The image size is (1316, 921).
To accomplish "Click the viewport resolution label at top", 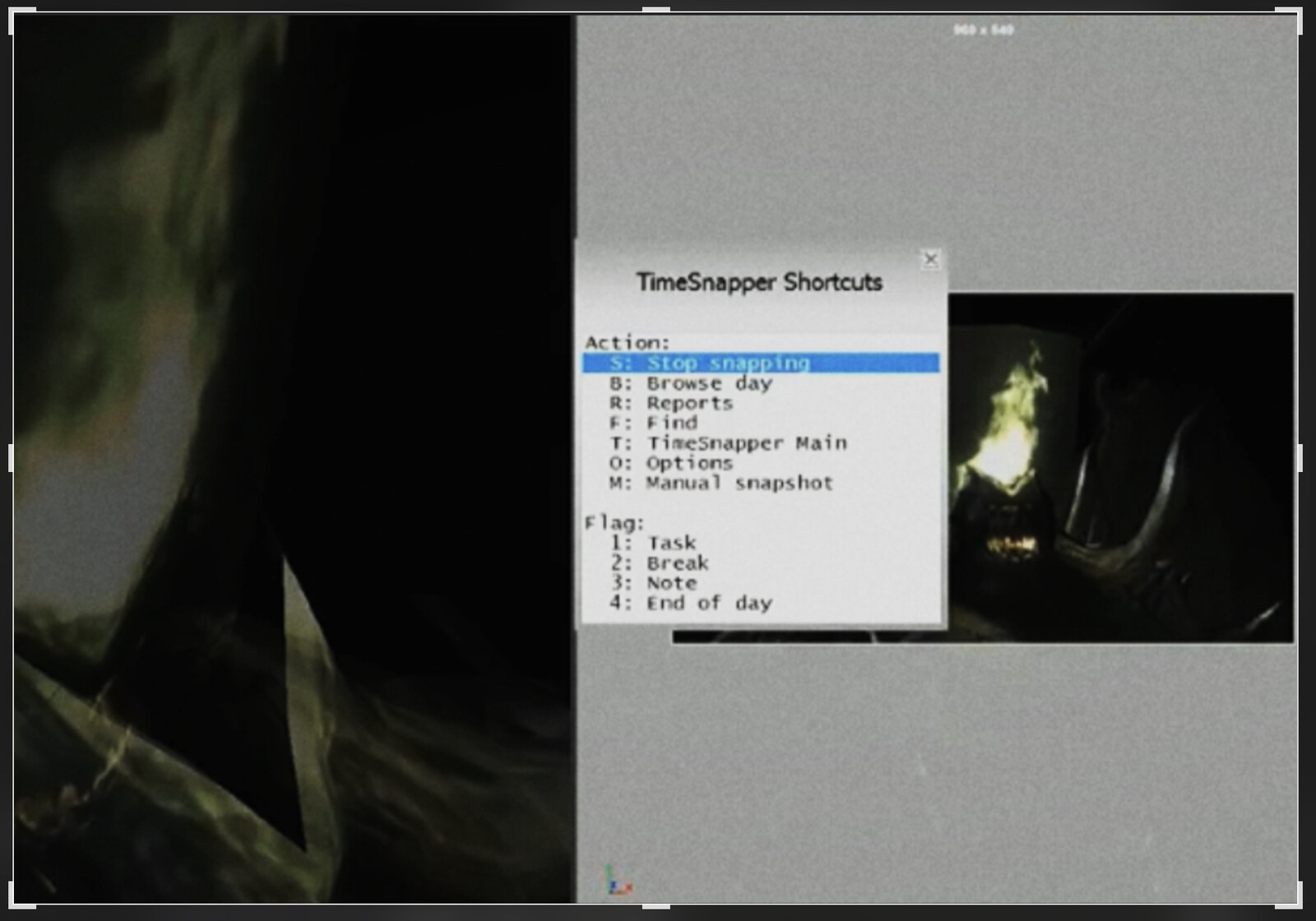I will click(984, 30).
